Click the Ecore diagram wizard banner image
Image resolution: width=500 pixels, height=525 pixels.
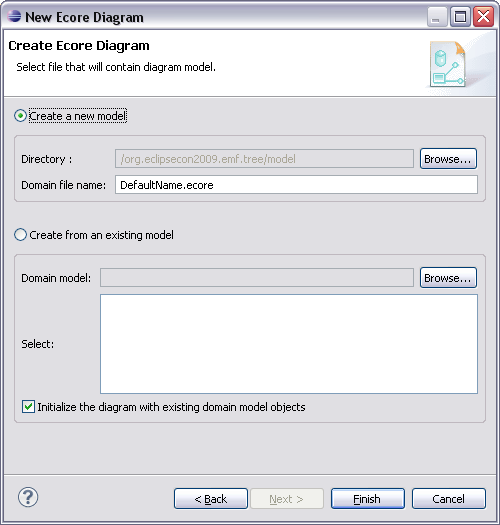448,64
